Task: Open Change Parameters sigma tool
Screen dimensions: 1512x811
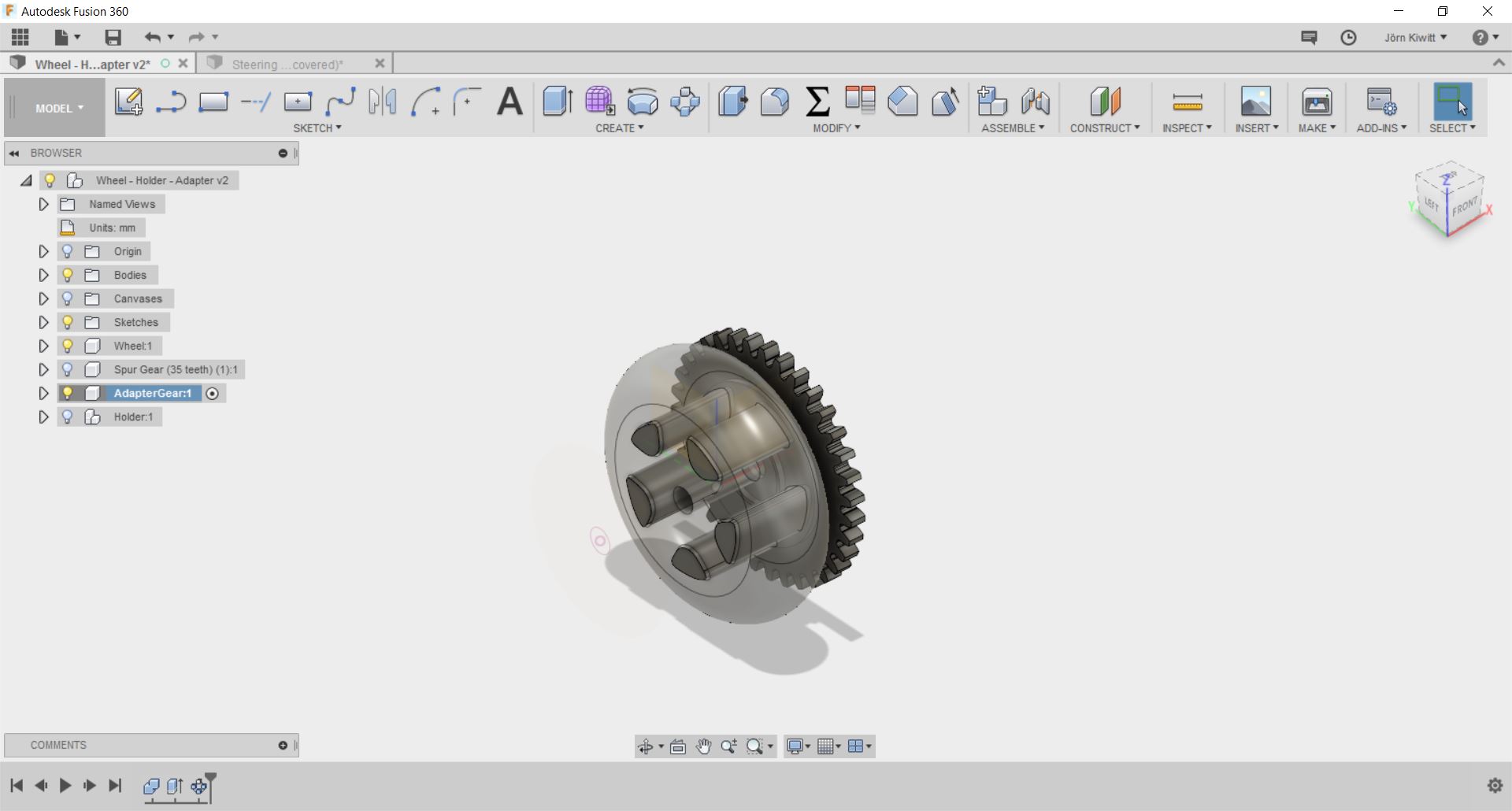Action: coord(818,102)
